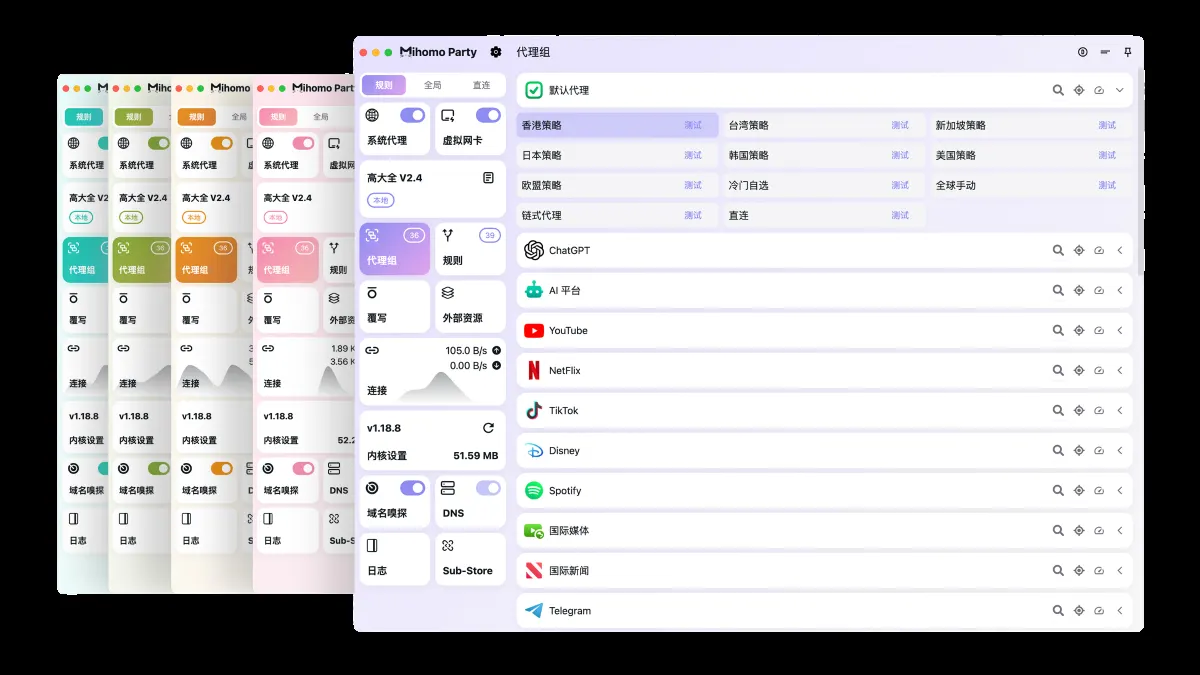The image size is (1200, 675).
Task: Run speed test for NetFlix group
Action: click(1099, 370)
